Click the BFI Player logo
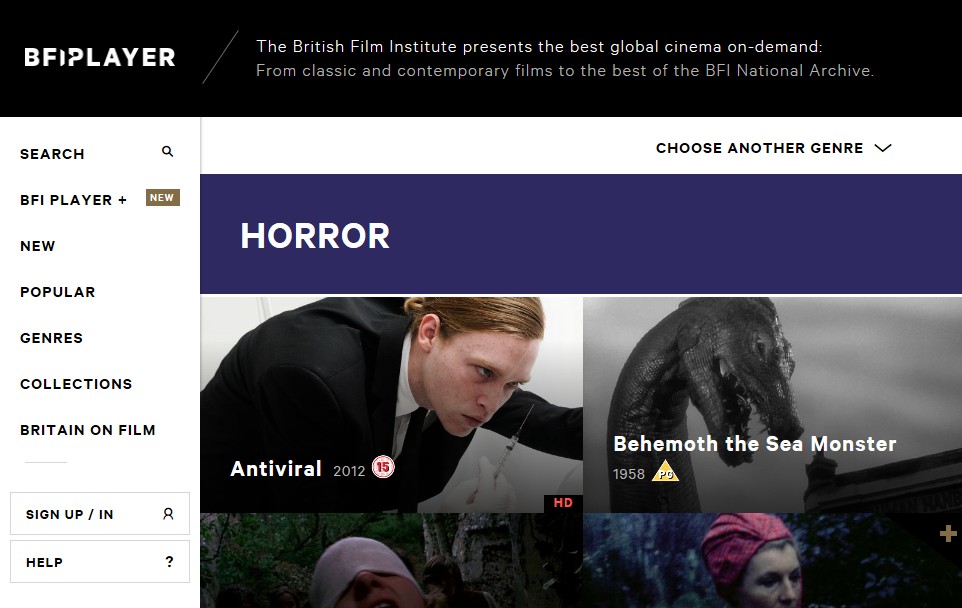 (x=100, y=57)
